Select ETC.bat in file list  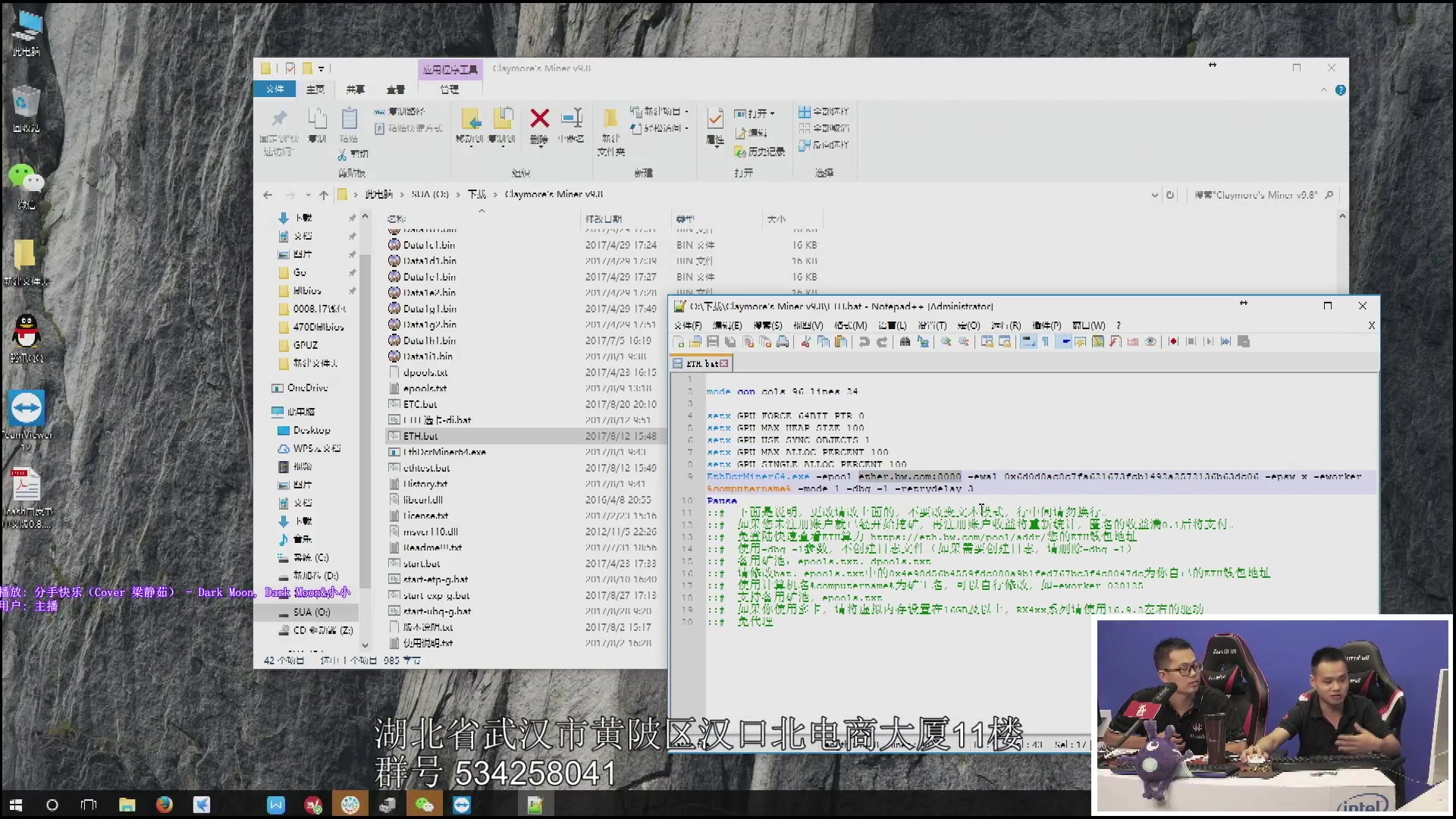[x=420, y=404]
